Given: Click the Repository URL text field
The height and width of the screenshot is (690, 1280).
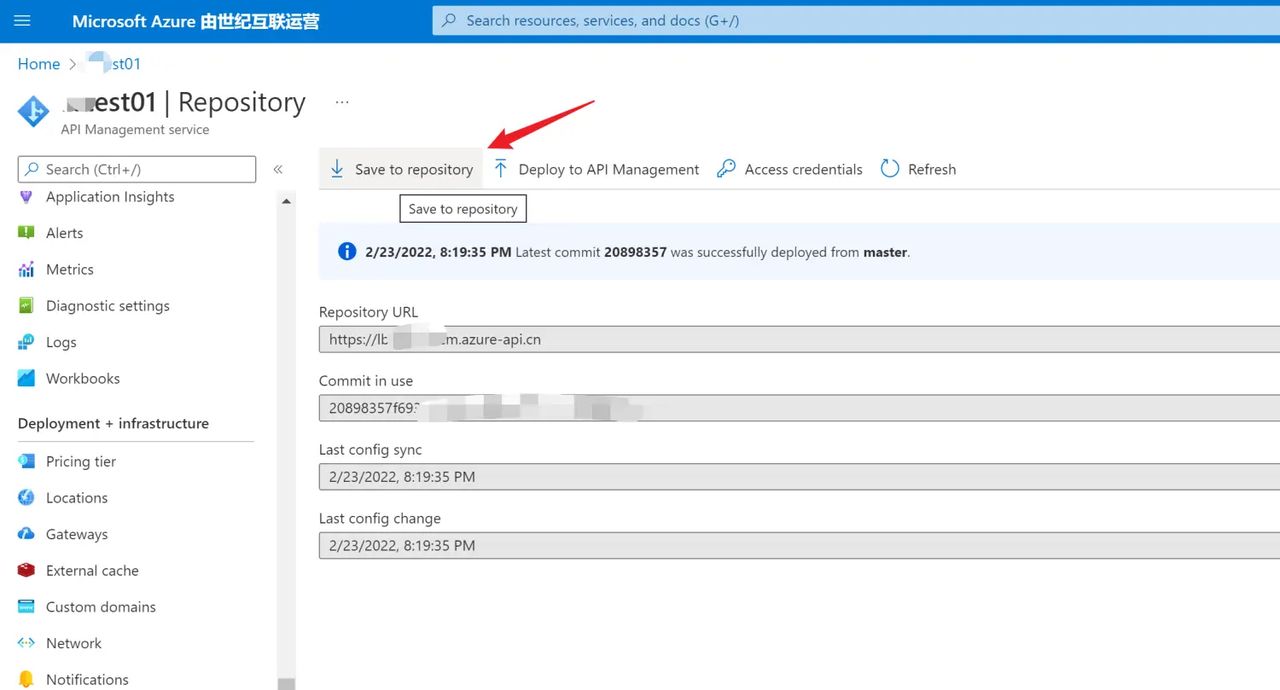Looking at the screenshot, I should (798, 340).
